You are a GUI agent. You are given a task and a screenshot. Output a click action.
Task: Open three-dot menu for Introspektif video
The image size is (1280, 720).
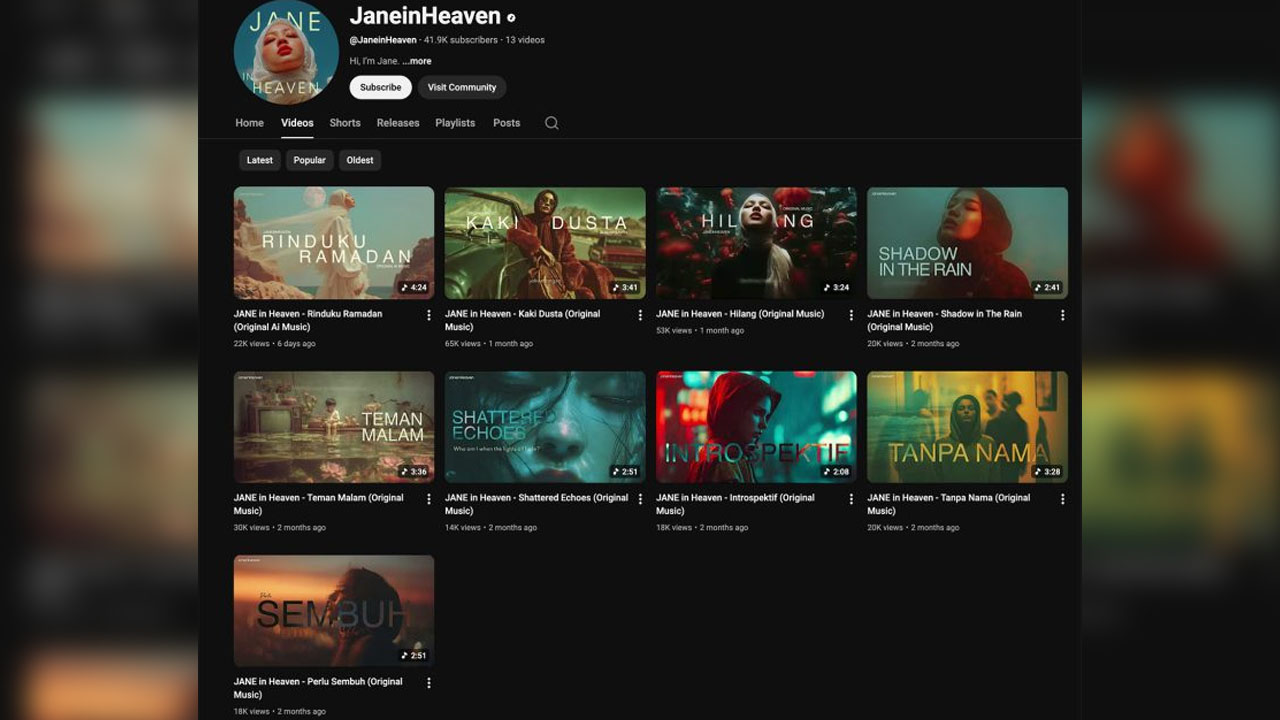pos(851,499)
